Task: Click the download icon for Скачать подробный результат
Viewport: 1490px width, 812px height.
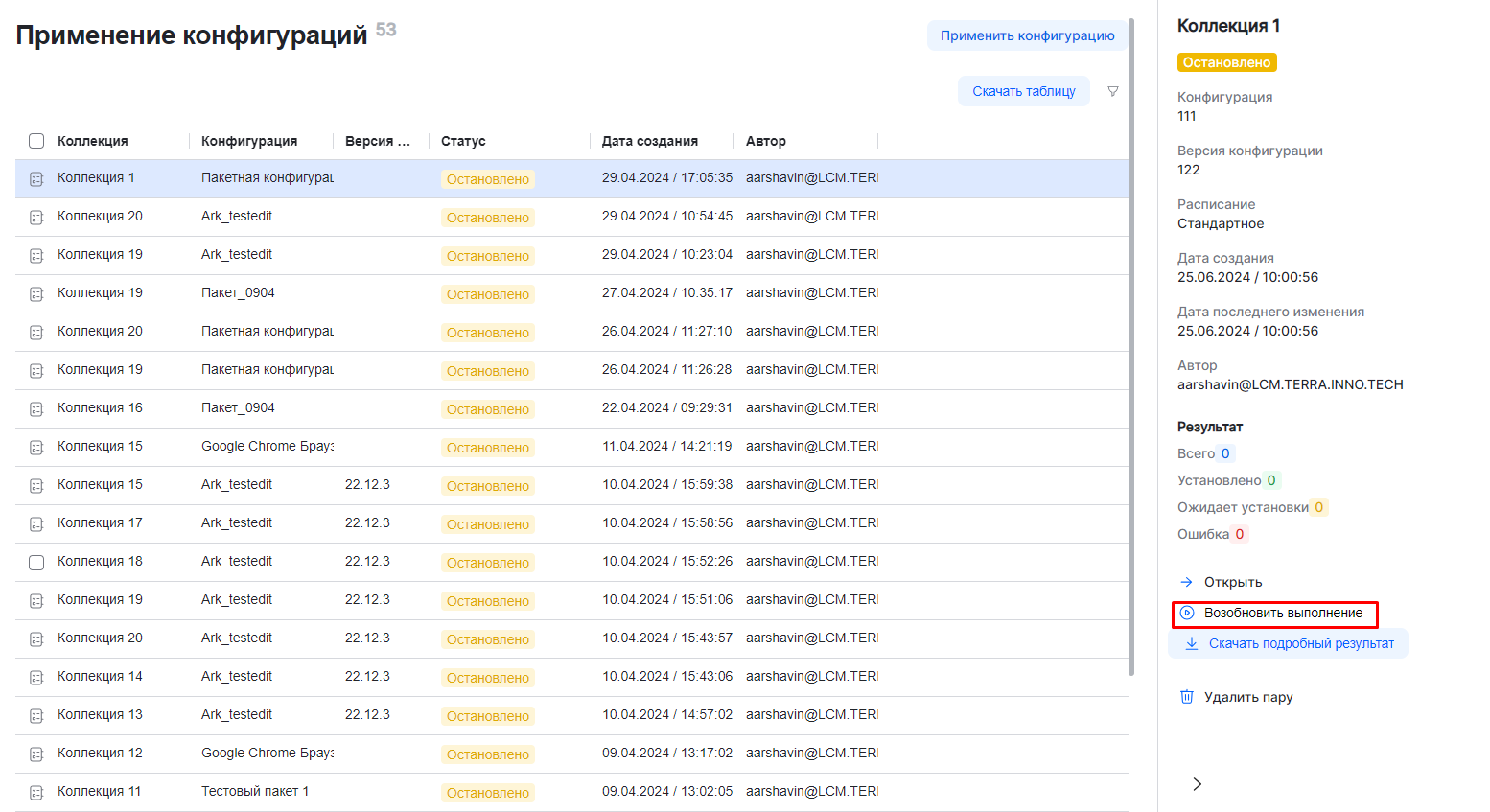Action: 1192,643
